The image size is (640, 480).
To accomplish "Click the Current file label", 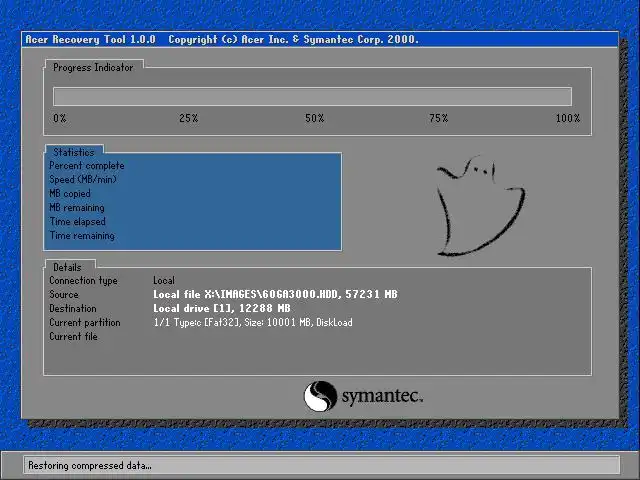I will (73, 336).
